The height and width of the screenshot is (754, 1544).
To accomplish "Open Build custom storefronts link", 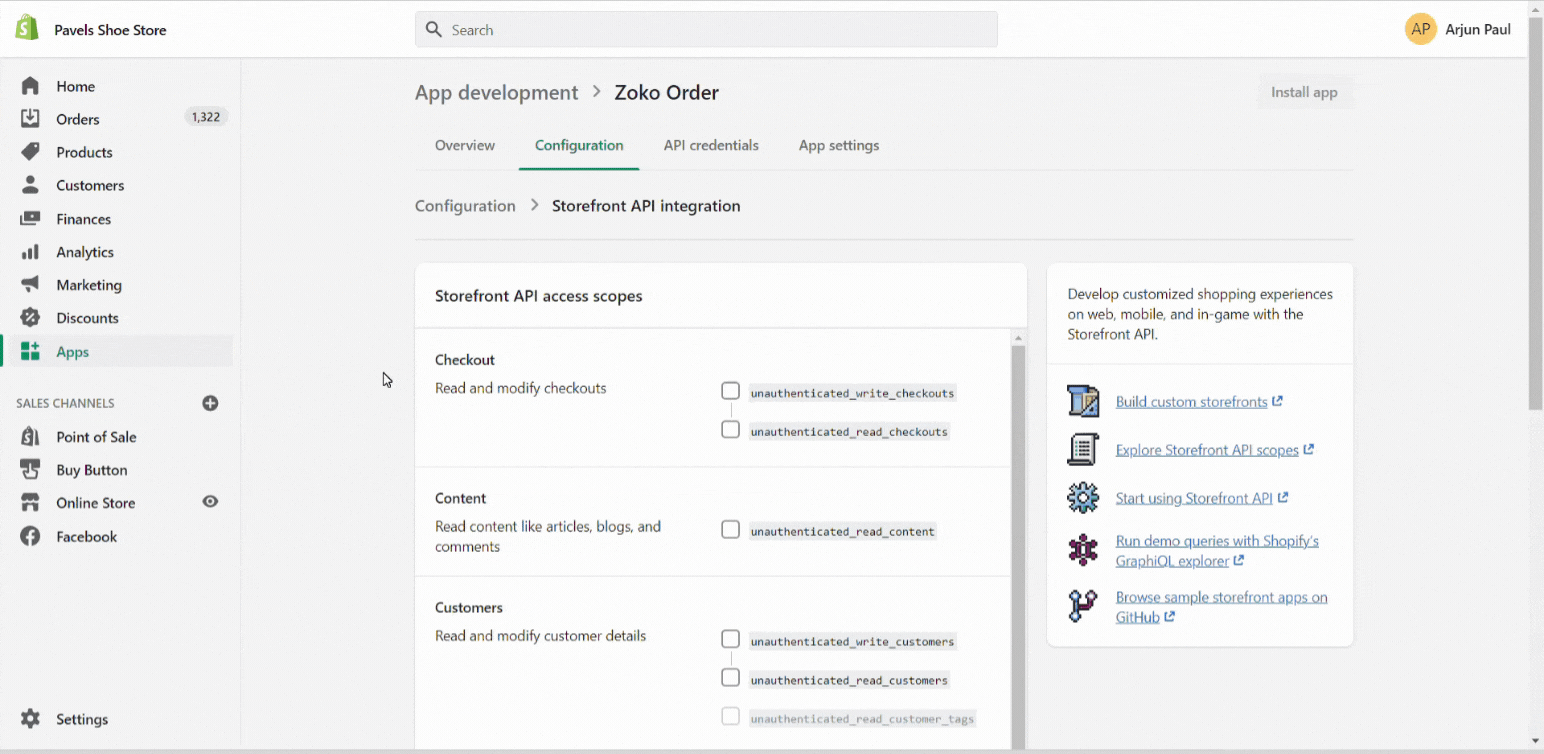I will 1199,402.
